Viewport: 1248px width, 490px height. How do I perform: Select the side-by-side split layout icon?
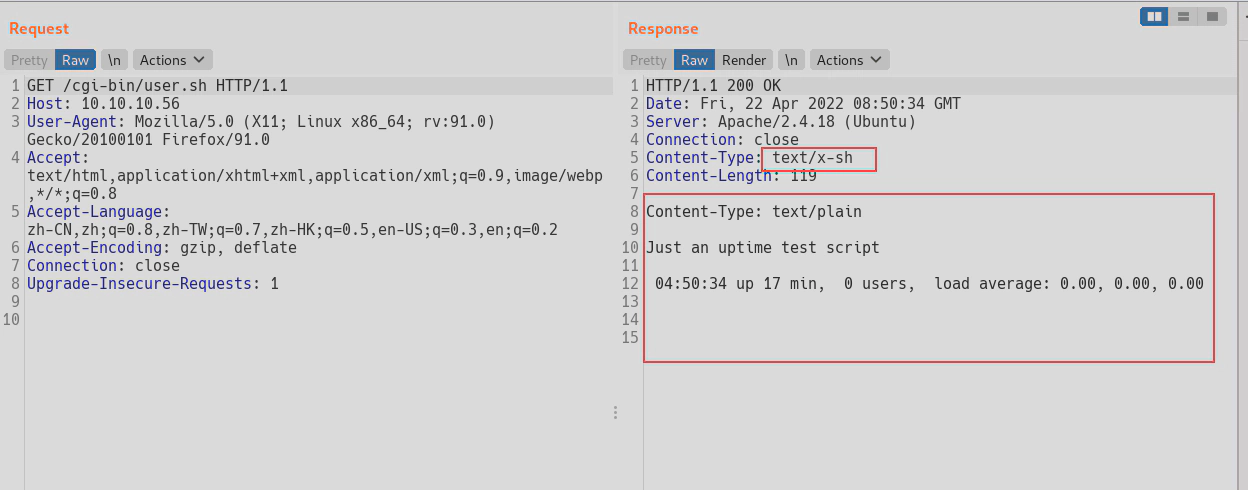click(x=1155, y=17)
